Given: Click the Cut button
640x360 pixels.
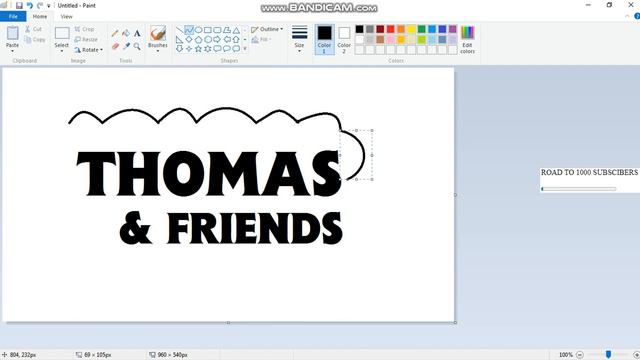Looking at the screenshot, I should point(33,29).
